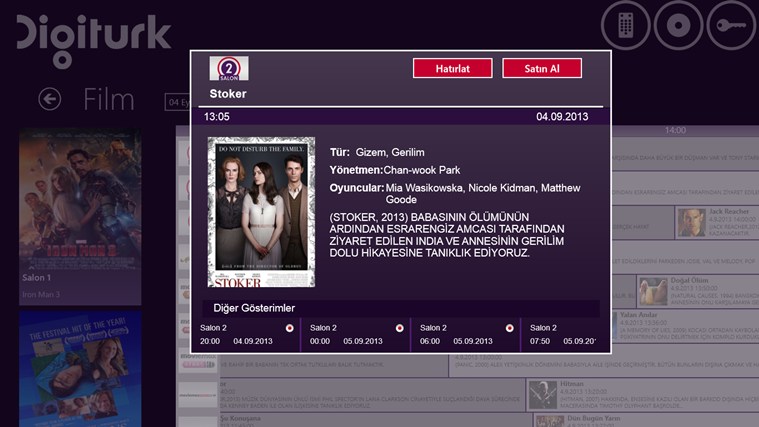Viewport: 759px width, 427px height.
Task: Click the Stoker title text
Action: (228, 94)
